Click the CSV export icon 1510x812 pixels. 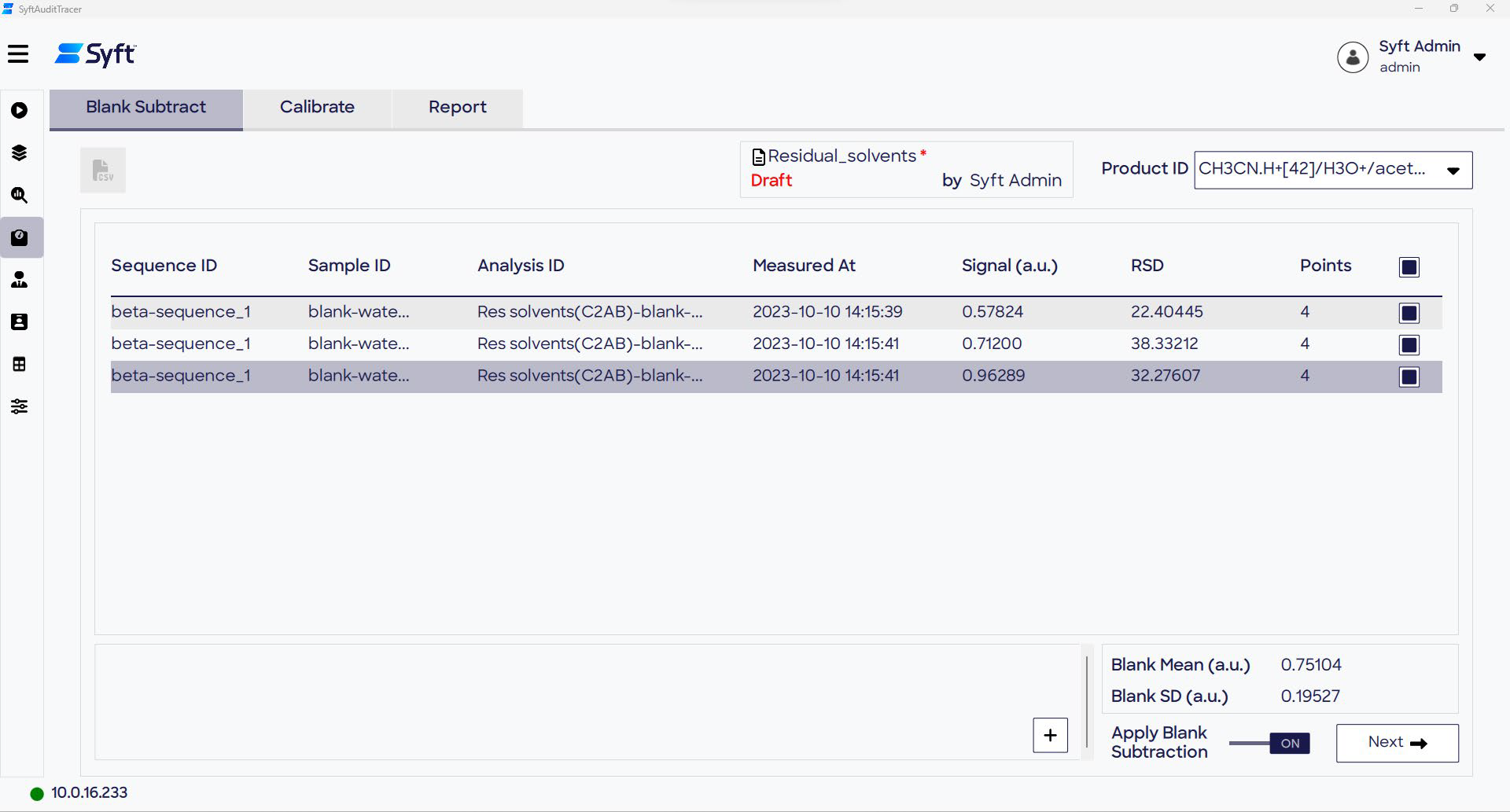(102, 170)
